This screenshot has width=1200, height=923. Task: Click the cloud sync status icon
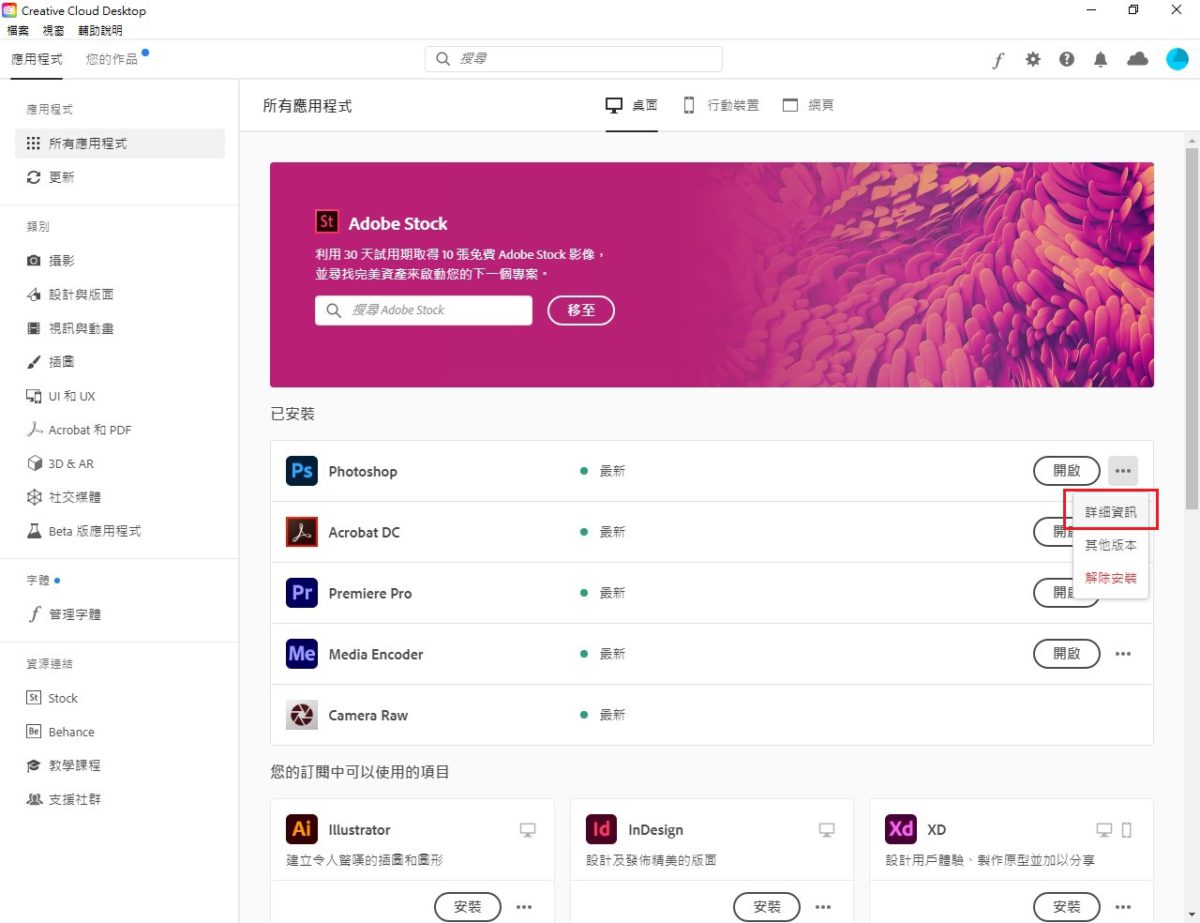[1137, 60]
